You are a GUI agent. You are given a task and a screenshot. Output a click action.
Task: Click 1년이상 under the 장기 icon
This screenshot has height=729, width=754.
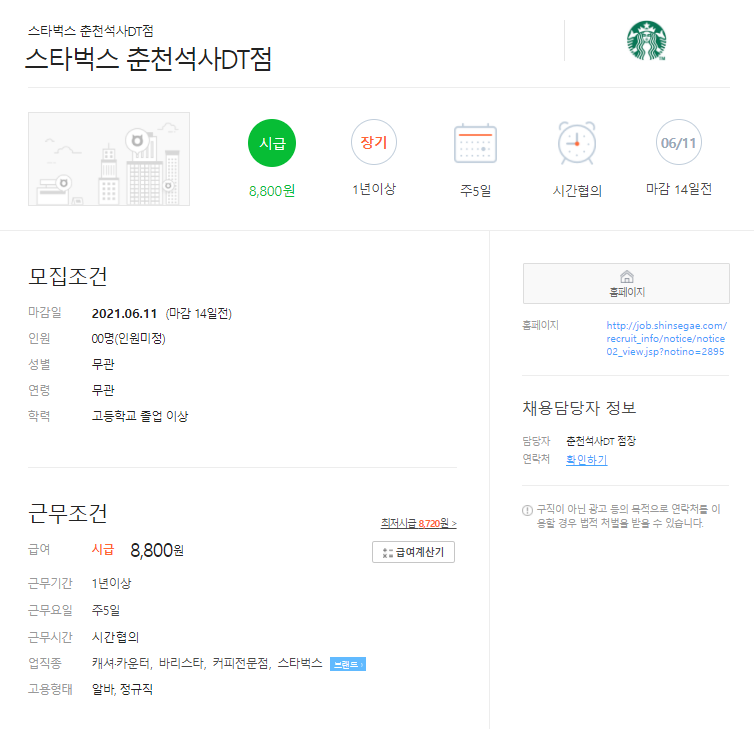pos(374,189)
